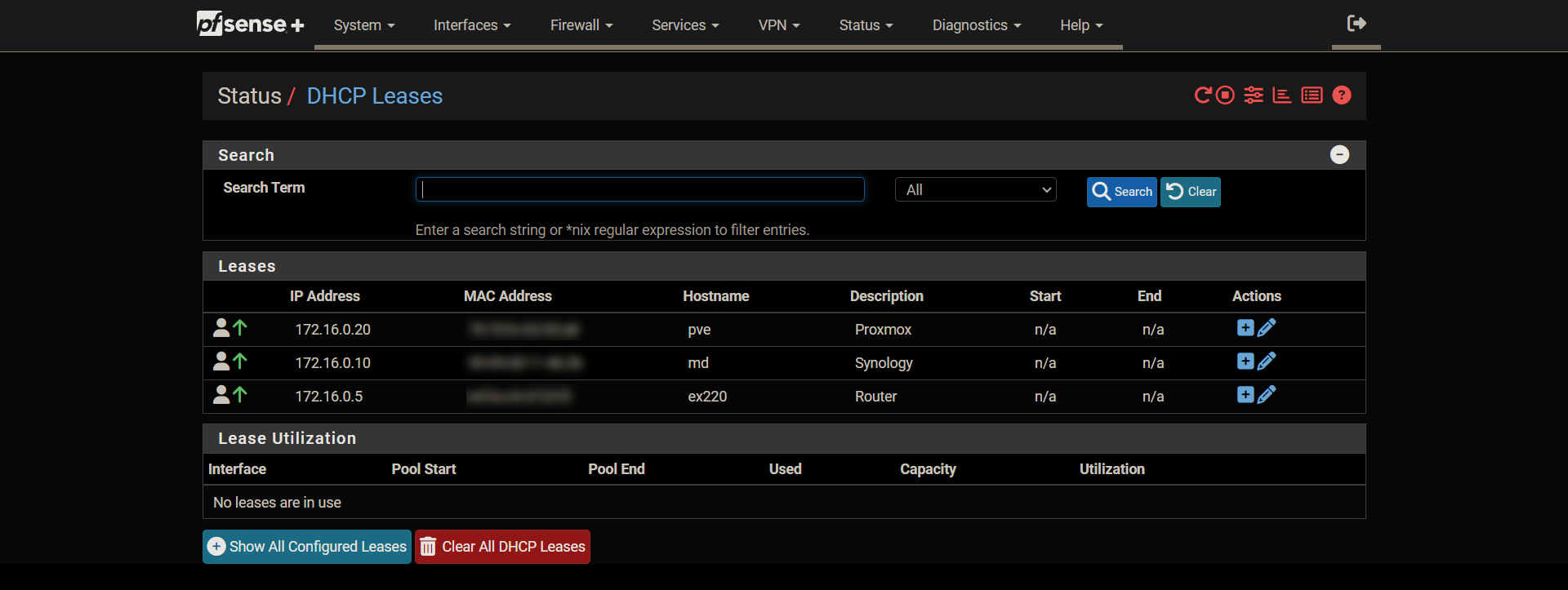The image size is (1568, 590).
Task: Sort leases by MAC Address column header
Action: coord(508,296)
